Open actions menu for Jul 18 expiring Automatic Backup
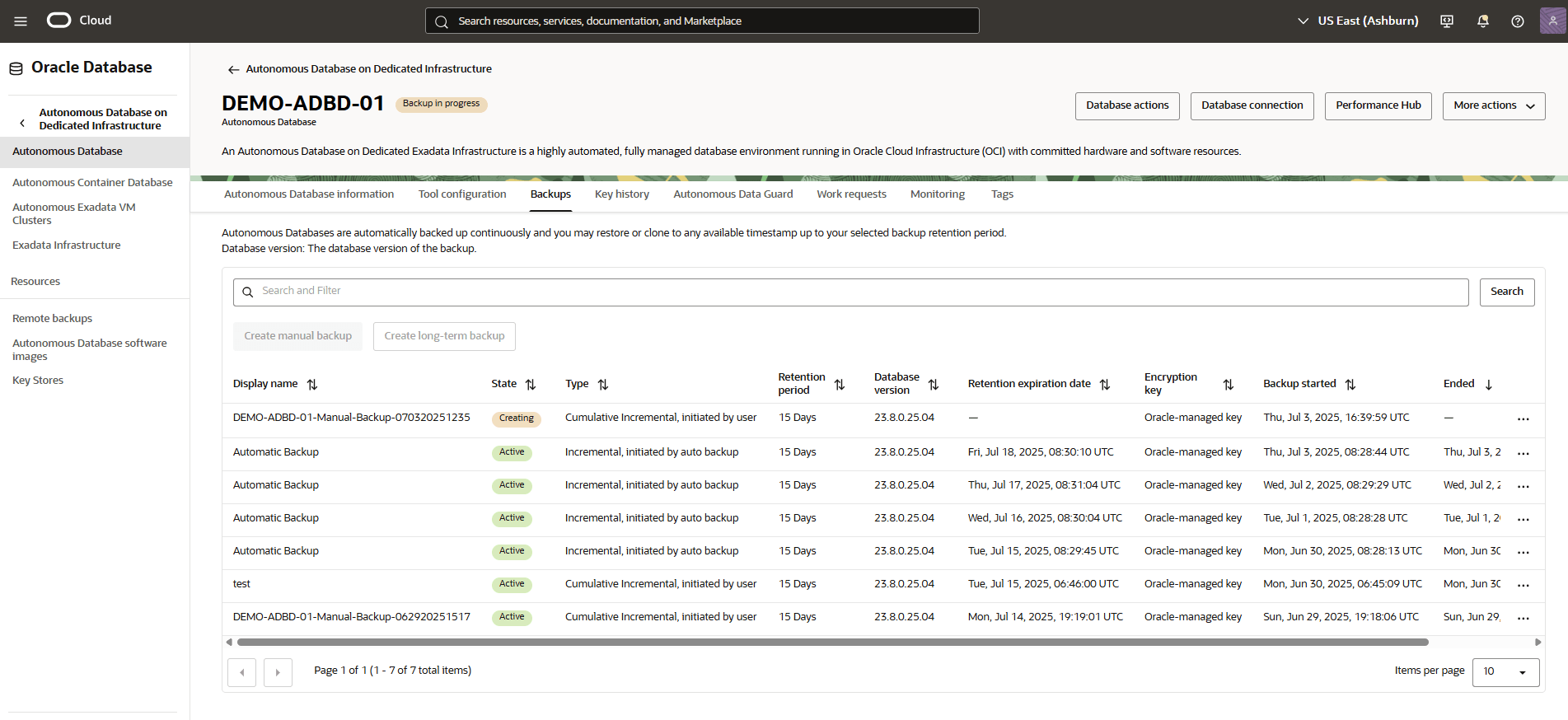This screenshot has width=1568, height=720. [x=1524, y=454]
